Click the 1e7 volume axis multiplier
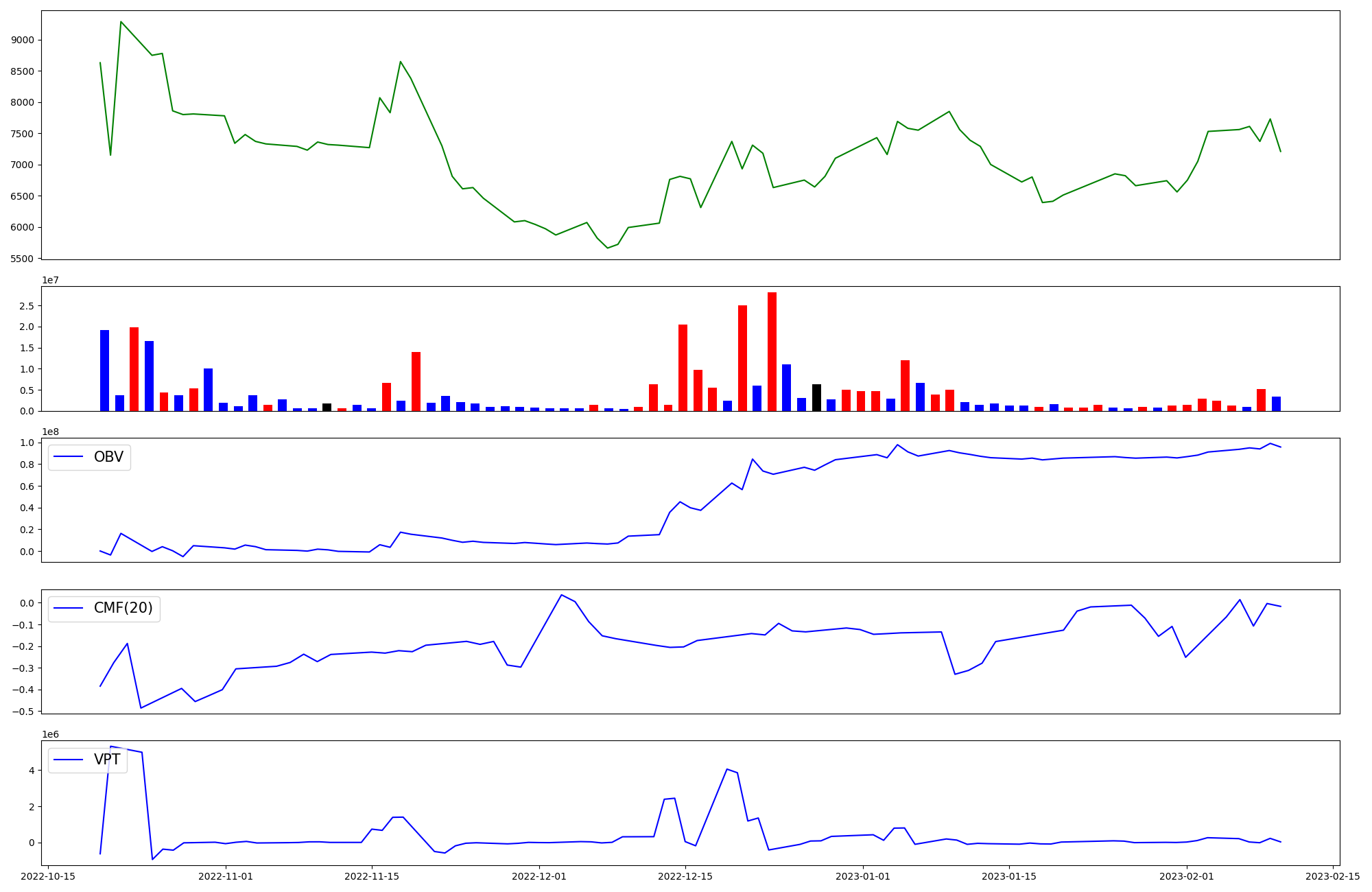1372x892 pixels. 50,280
